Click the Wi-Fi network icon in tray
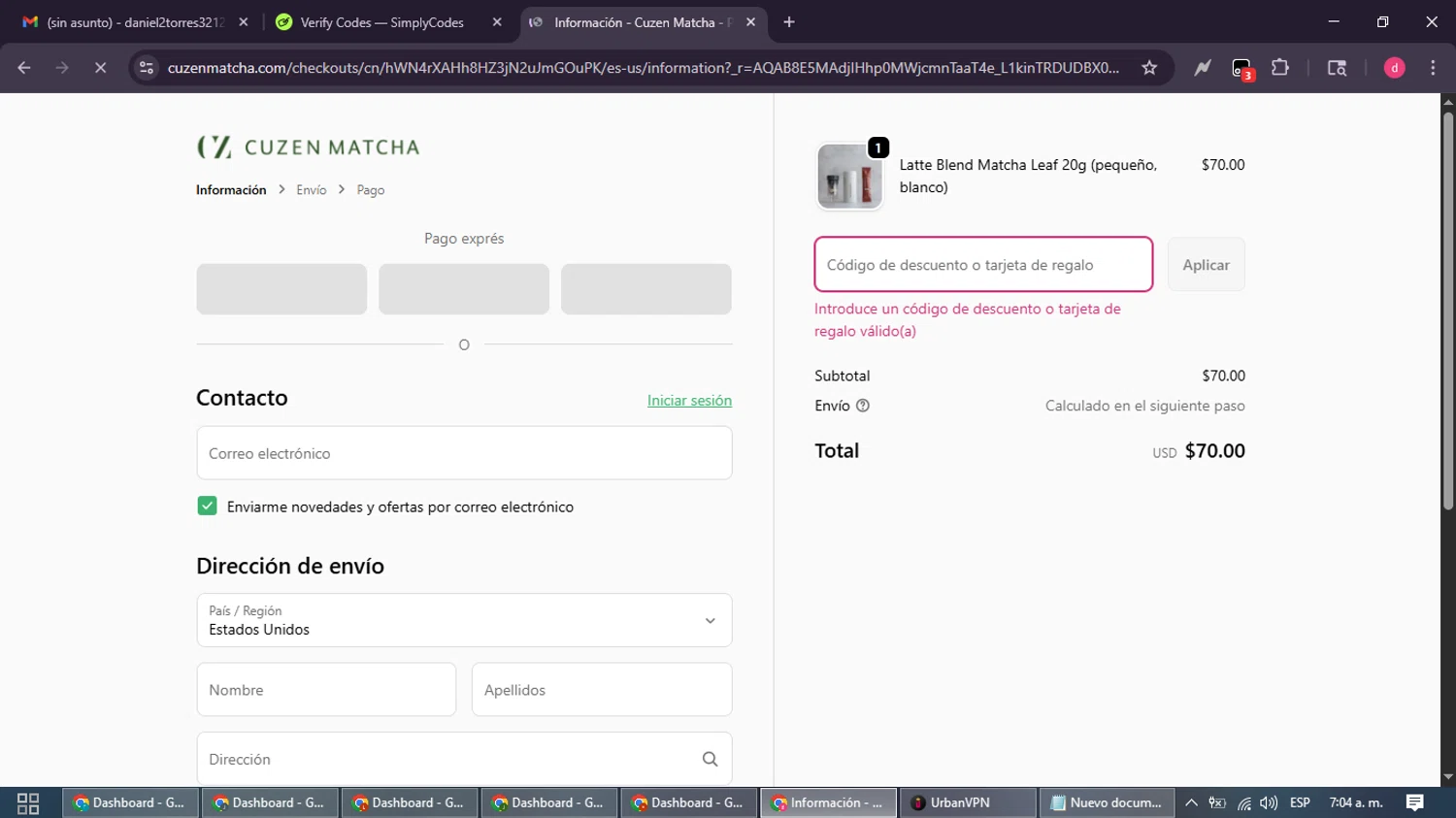1456x818 pixels. [x=1243, y=802]
